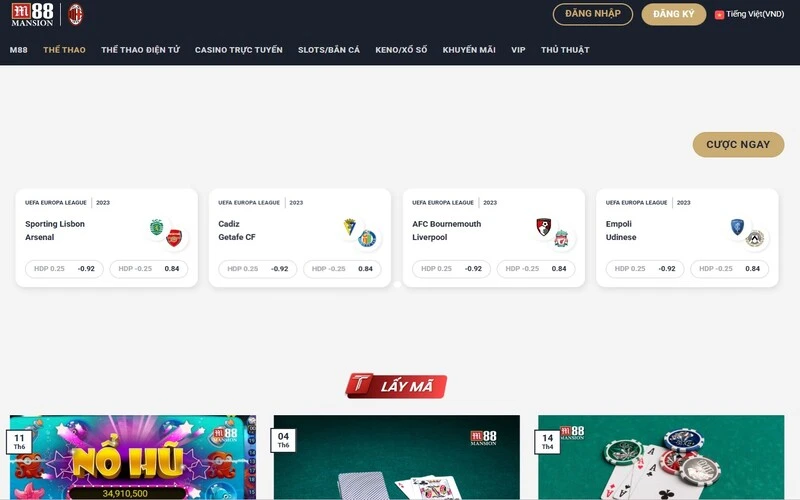Screen dimensions: 800x500
Task: Click the Getafe CF team badge
Action: click(367, 238)
